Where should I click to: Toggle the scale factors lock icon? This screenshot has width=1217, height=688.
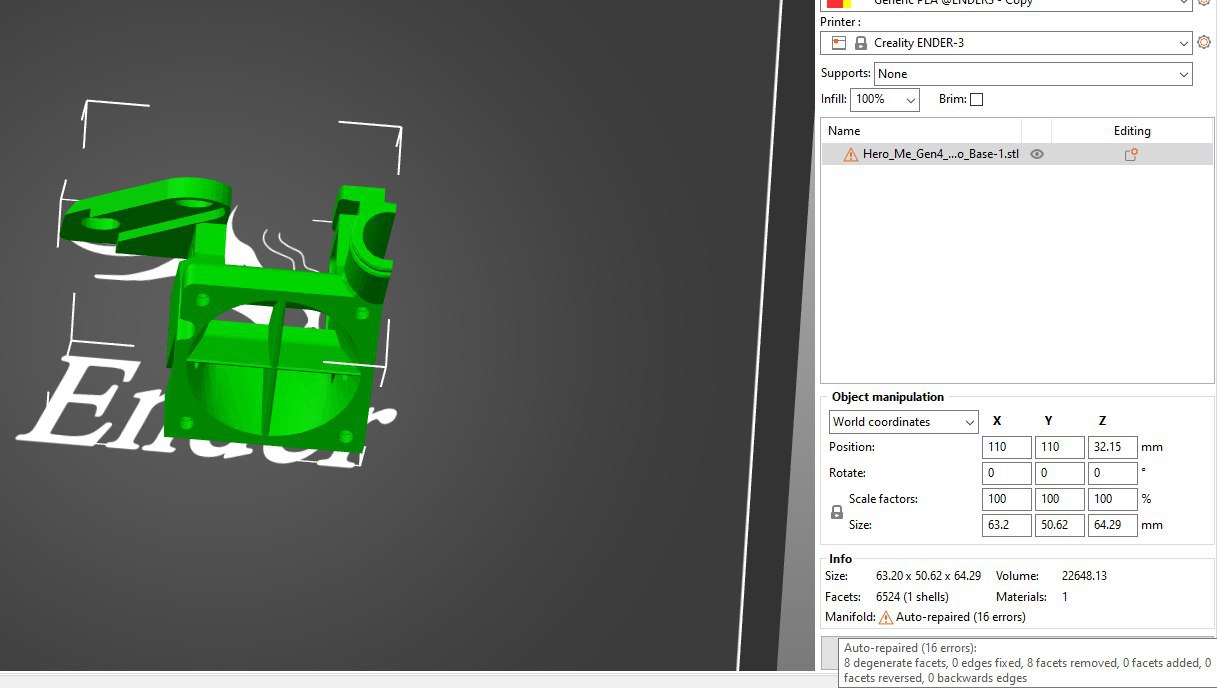coord(837,512)
